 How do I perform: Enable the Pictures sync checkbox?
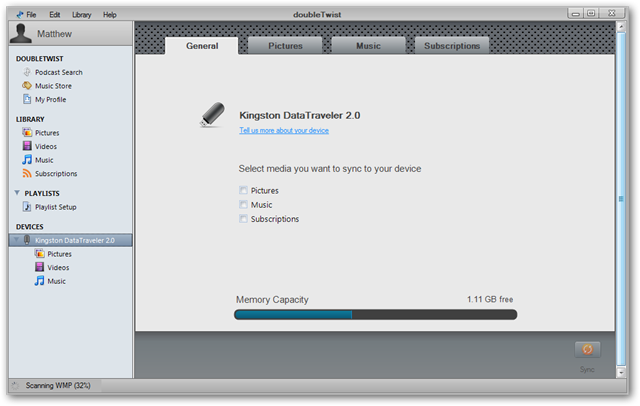[243, 191]
